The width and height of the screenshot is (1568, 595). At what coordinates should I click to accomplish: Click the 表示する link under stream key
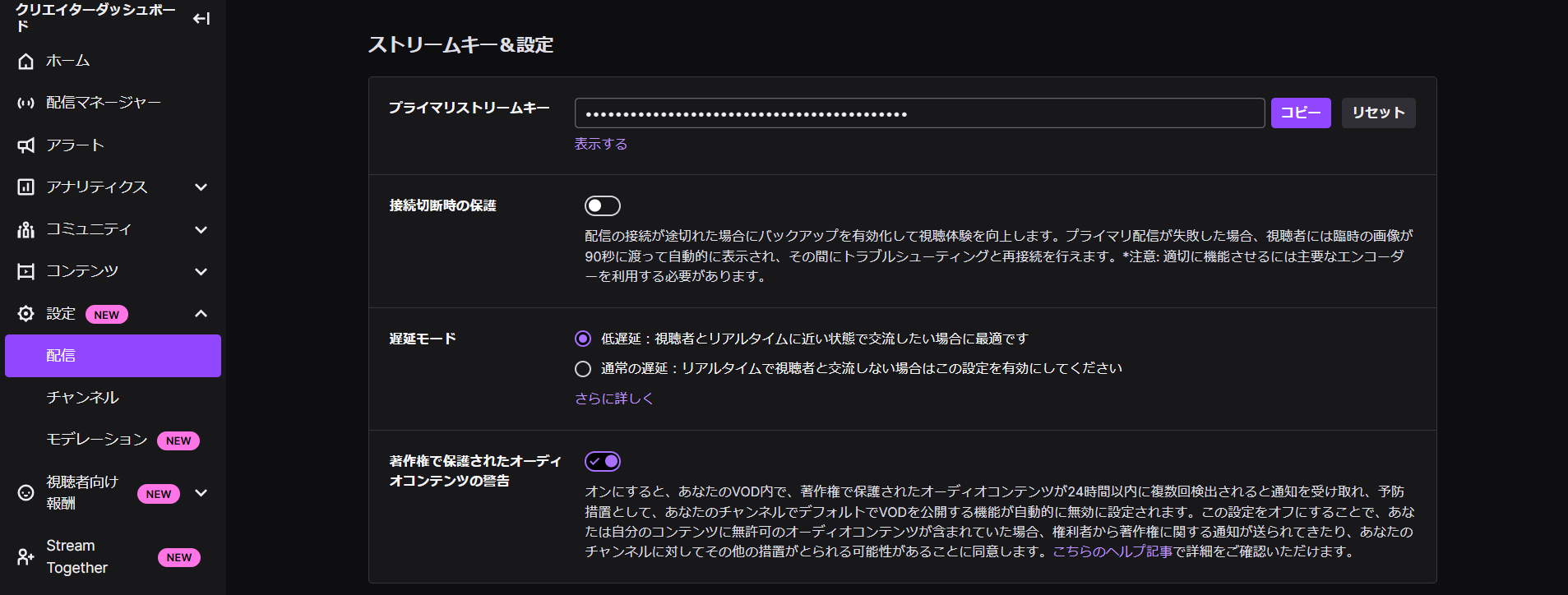pyautogui.click(x=601, y=144)
